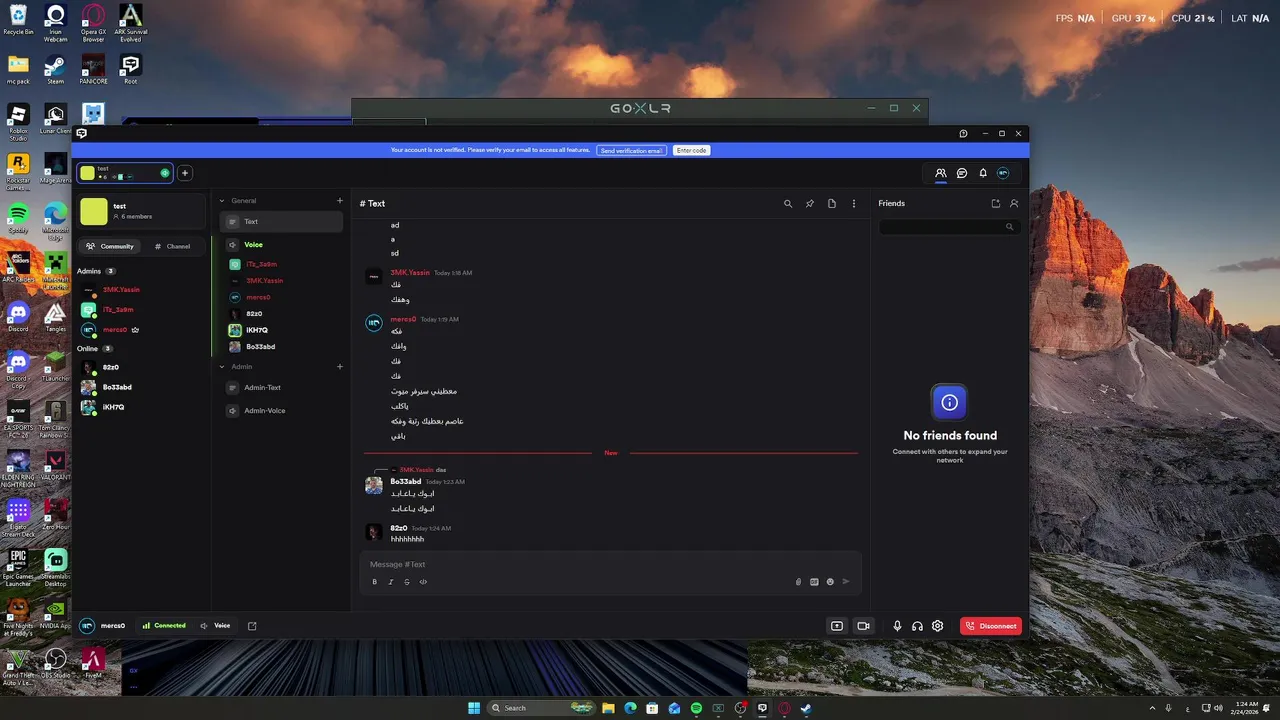The height and width of the screenshot is (720, 1280).
Task: Select iKH7Q in the Online members list
Action: [x=141, y=407]
